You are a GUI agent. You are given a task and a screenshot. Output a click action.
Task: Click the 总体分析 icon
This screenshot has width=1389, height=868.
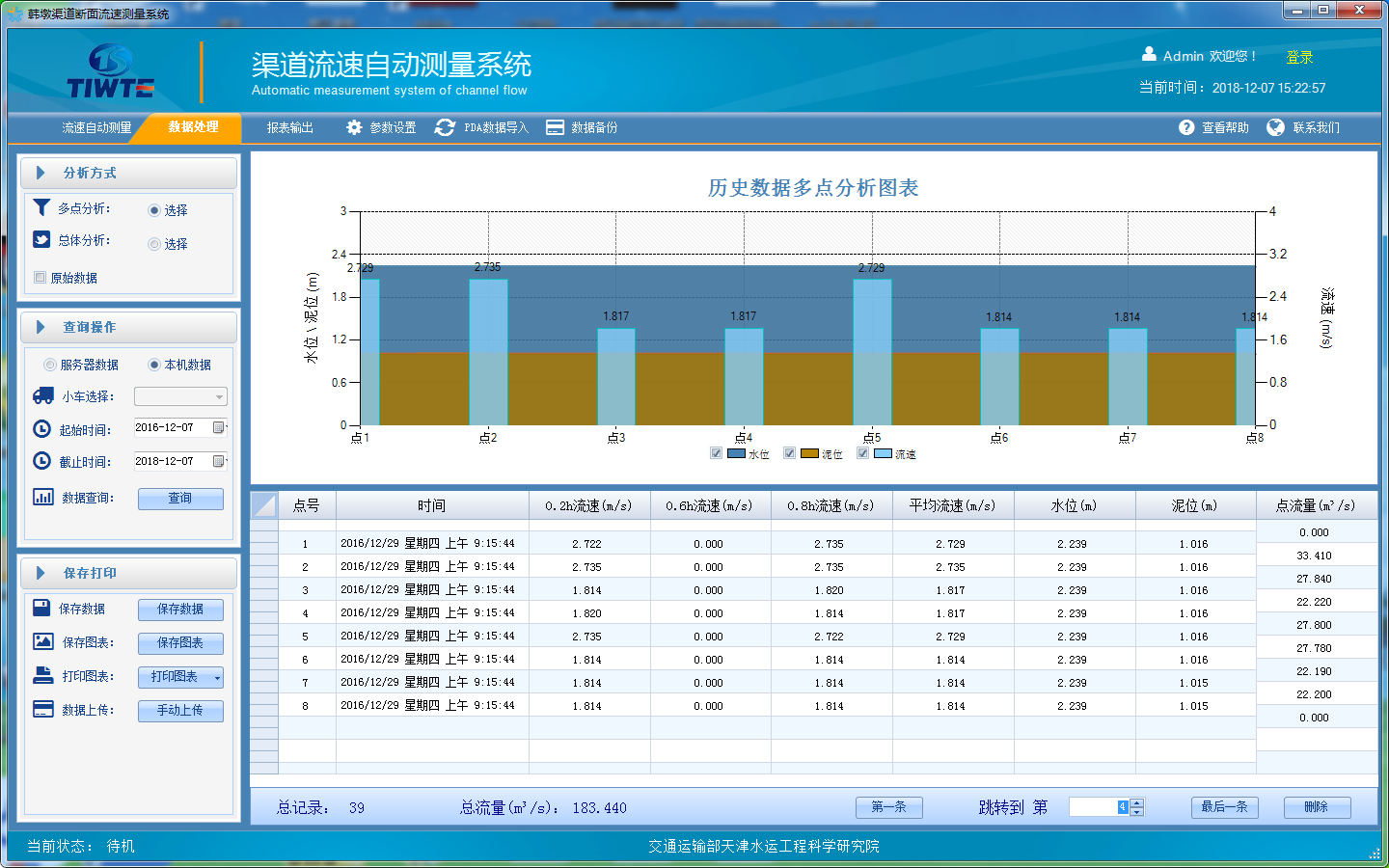click(41, 239)
